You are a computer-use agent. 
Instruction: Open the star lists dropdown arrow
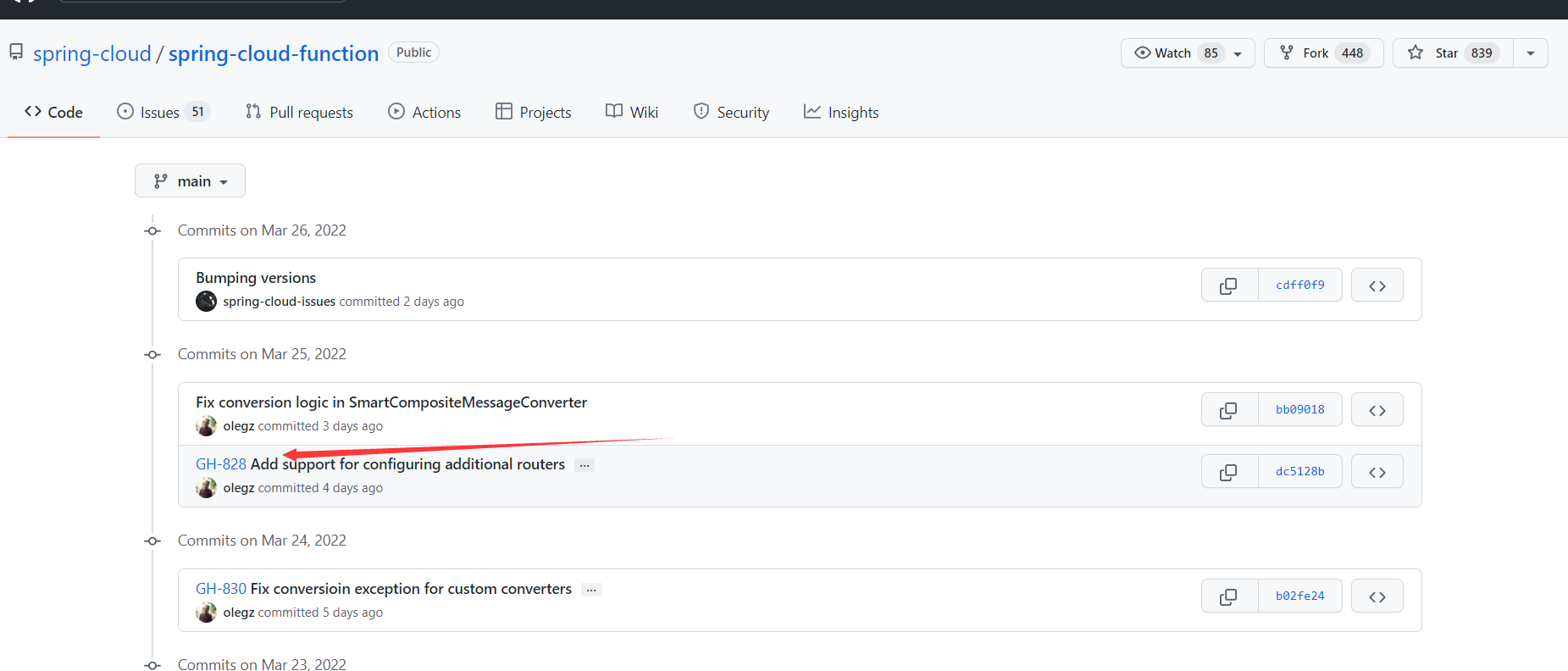tap(1531, 53)
